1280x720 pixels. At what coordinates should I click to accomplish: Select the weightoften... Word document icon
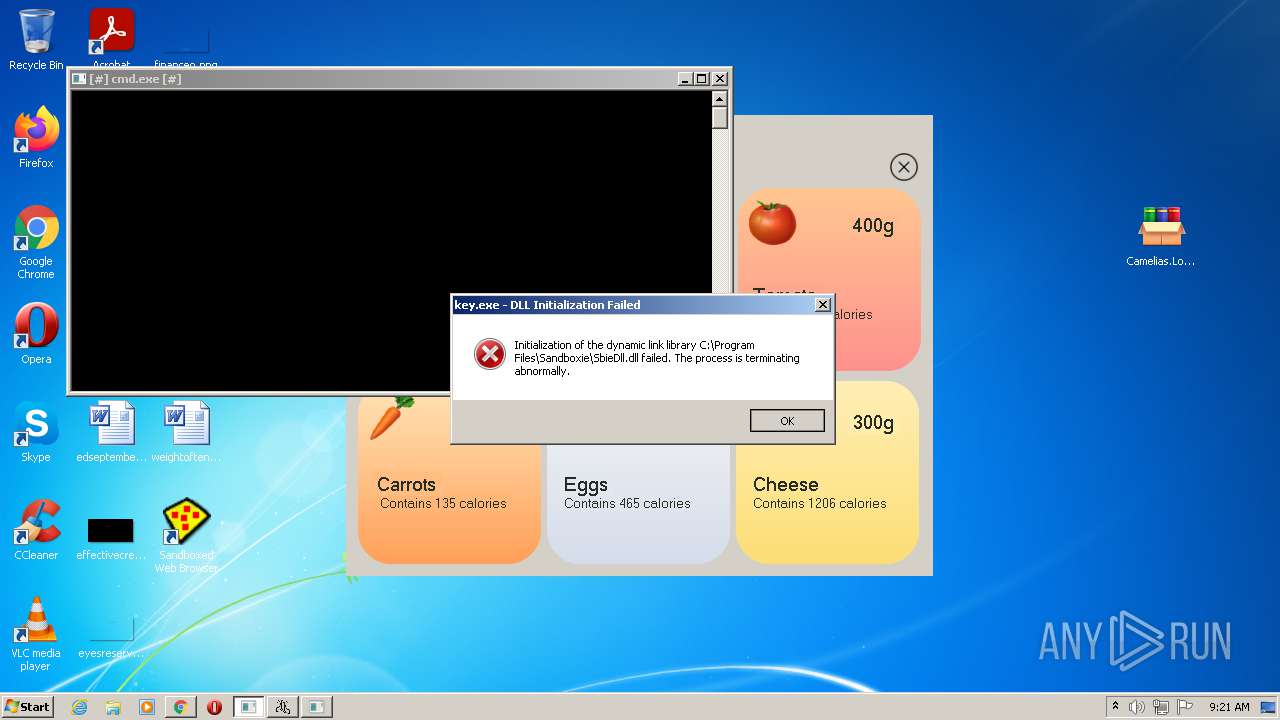(x=186, y=432)
